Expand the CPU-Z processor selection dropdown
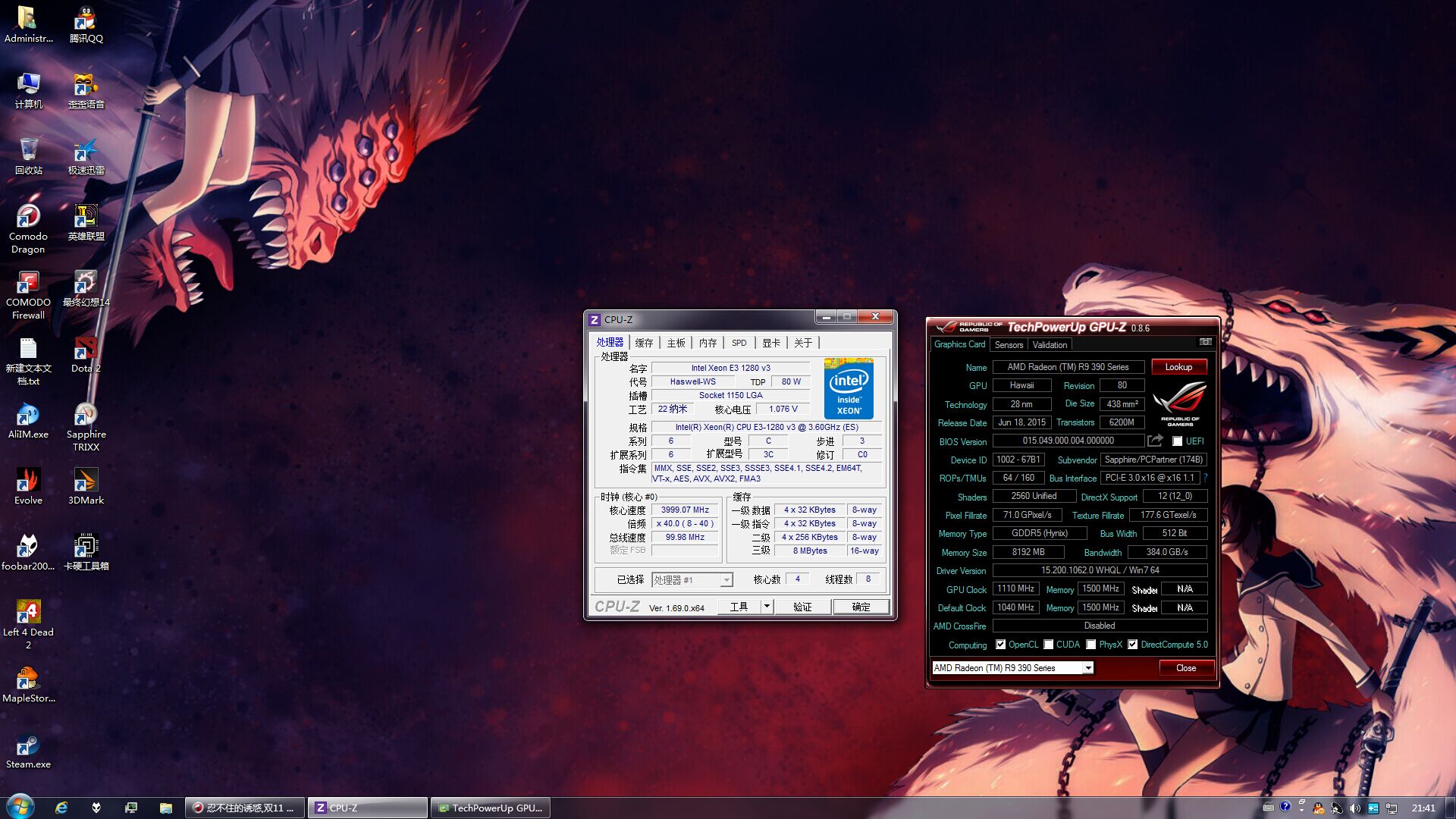The width and height of the screenshot is (1456, 819). [x=726, y=580]
